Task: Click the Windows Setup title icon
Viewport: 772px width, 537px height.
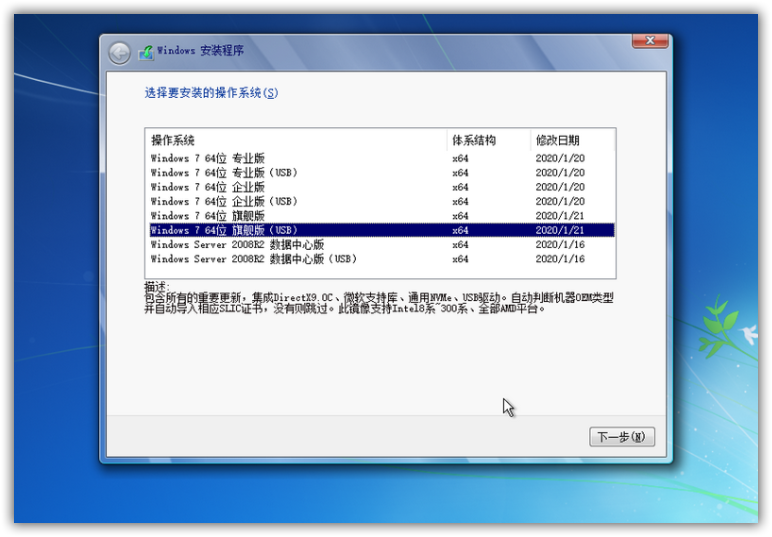Action: coord(146,52)
